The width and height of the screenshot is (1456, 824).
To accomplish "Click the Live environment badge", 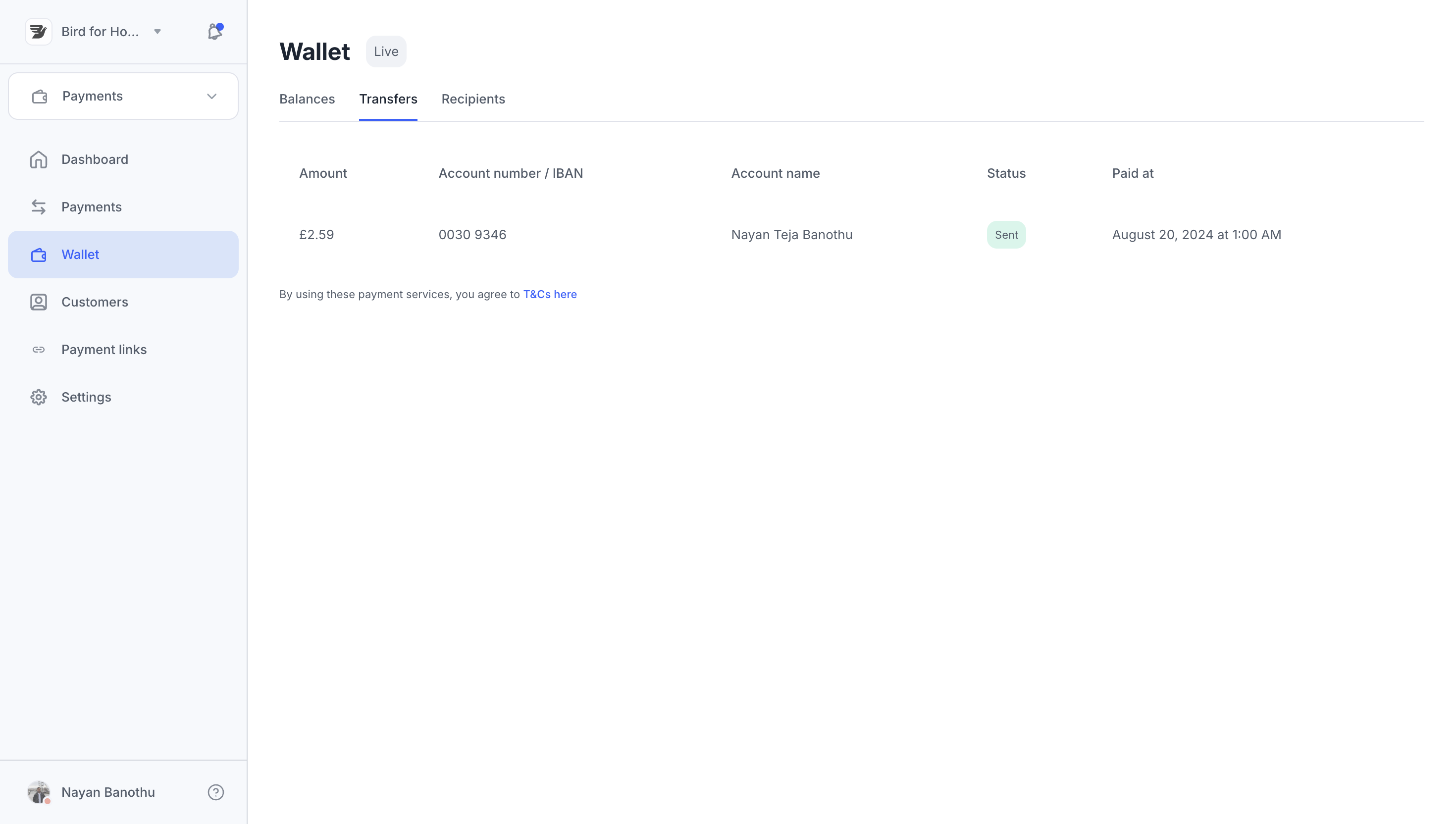I will 386,51.
